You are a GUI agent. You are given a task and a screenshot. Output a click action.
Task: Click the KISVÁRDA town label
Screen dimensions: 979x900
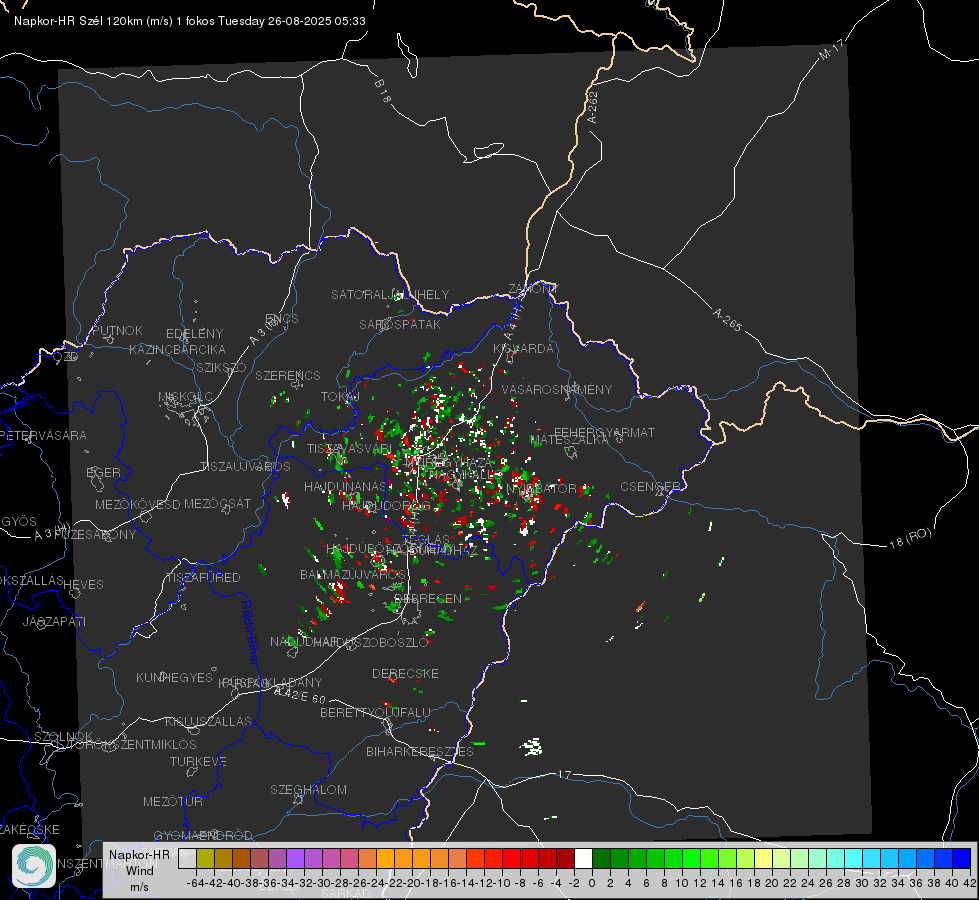click(523, 349)
